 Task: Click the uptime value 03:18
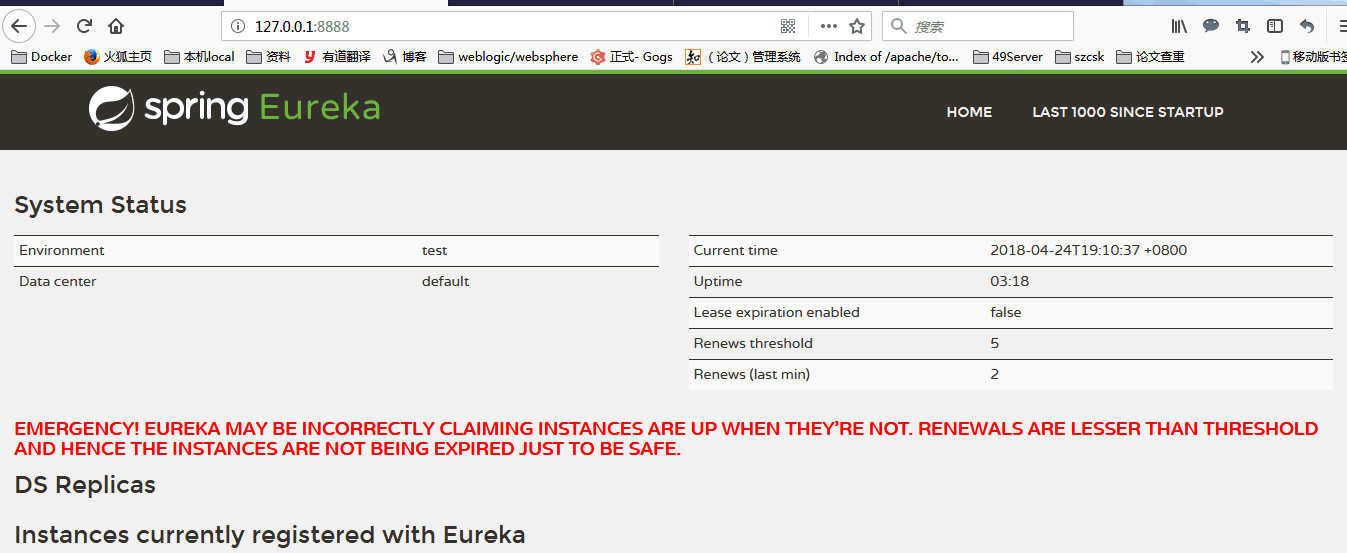(x=1009, y=281)
